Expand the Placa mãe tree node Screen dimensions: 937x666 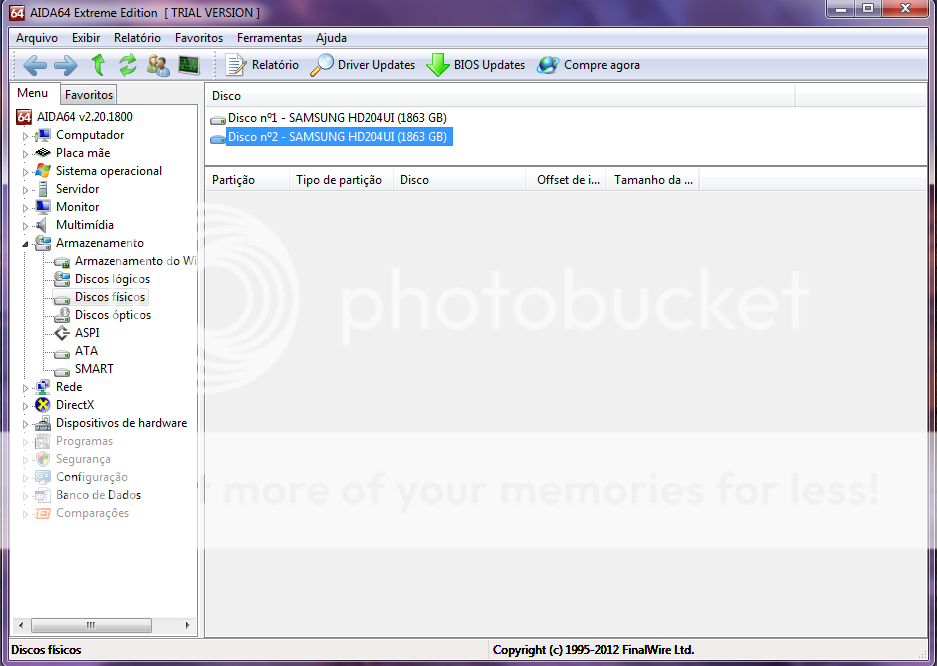pos(27,154)
